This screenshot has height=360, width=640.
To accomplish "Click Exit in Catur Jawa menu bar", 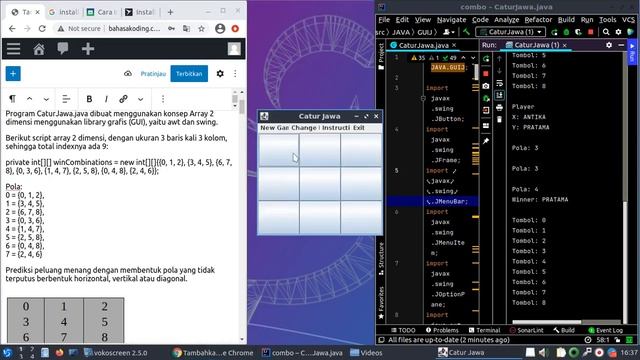I will coord(359,128).
